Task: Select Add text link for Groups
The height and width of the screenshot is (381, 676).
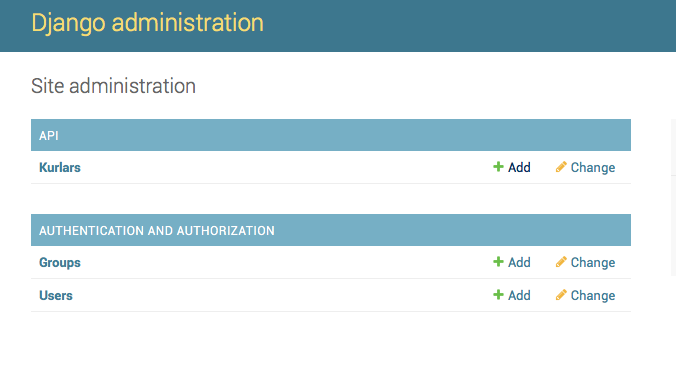Action: [519, 262]
